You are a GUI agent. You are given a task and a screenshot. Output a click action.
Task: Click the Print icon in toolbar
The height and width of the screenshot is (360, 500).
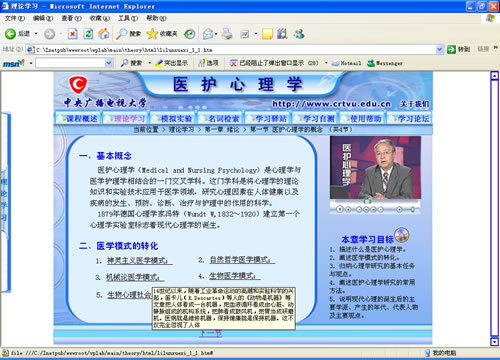[227, 34]
